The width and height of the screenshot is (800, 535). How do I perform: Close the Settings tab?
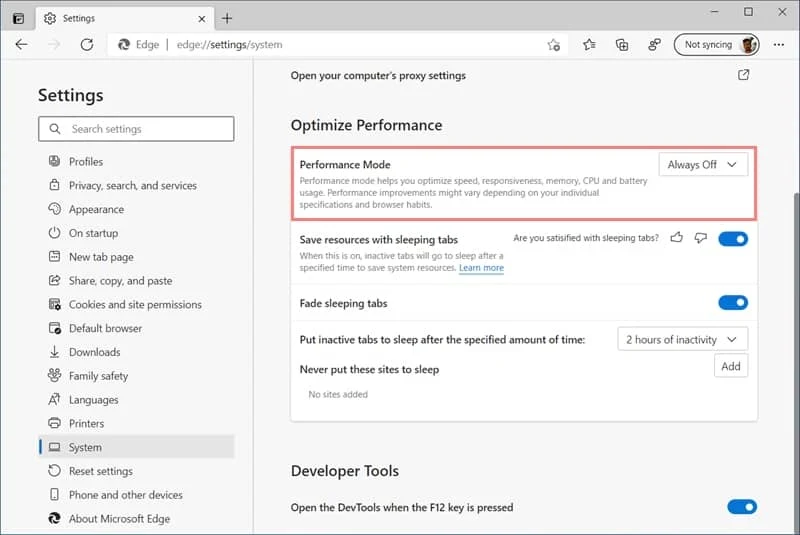click(202, 19)
